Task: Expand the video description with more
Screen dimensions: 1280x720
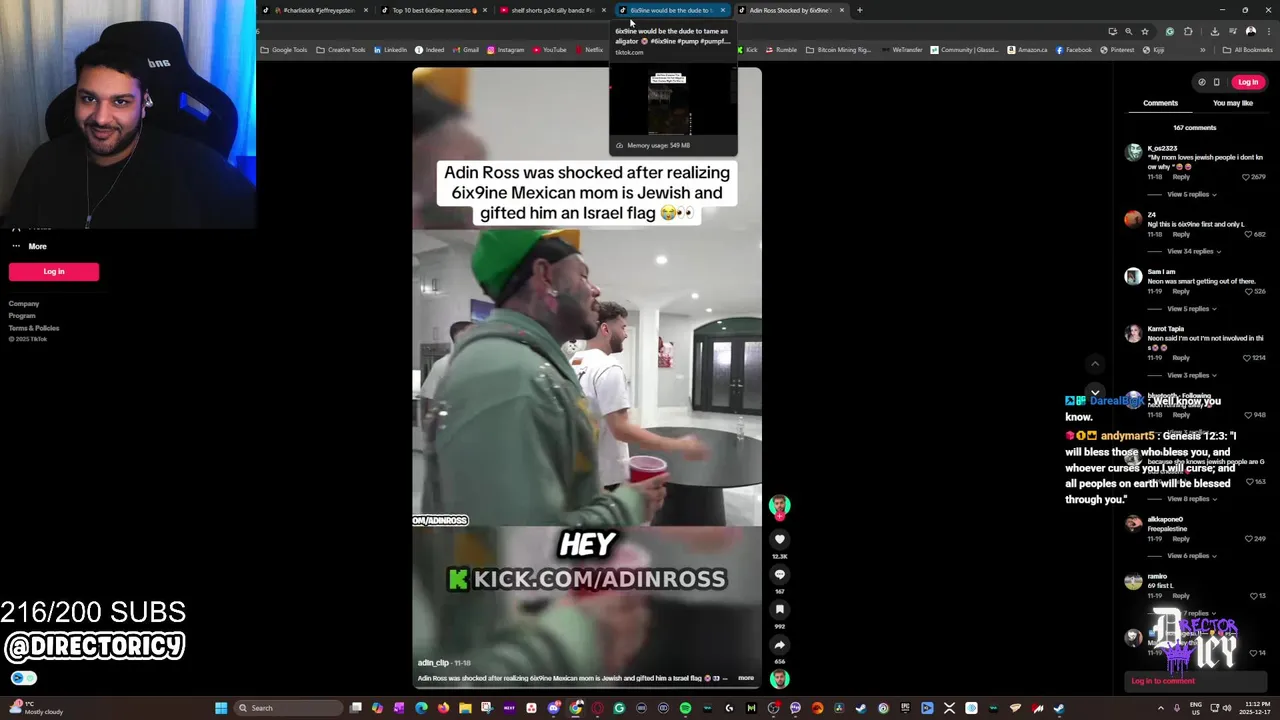Action: pos(746,678)
